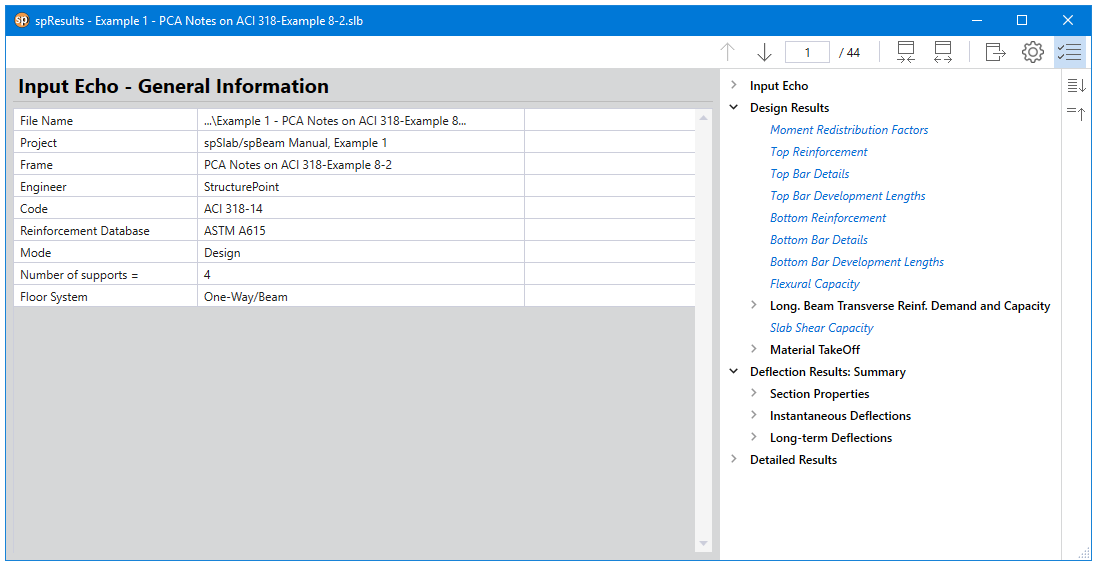
Task: Click the expand-all list icon
Action: (1075, 85)
